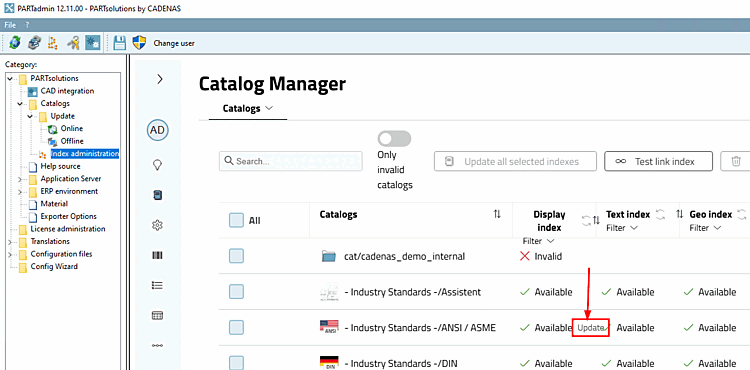This screenshot has height=370, width=750.
Task: Click the Change user button
Action: pyautogui.click(x=174, y=43)
